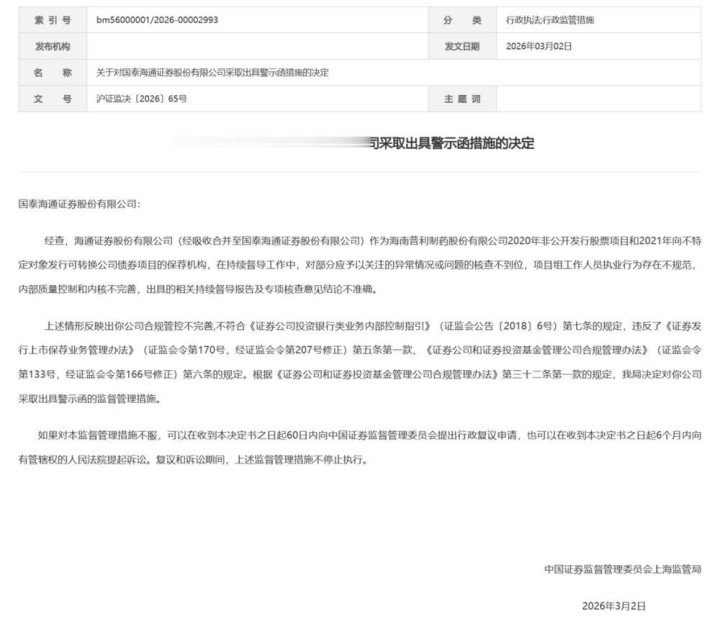Click the closing date 2026年3月2日

tap(614, 606)
